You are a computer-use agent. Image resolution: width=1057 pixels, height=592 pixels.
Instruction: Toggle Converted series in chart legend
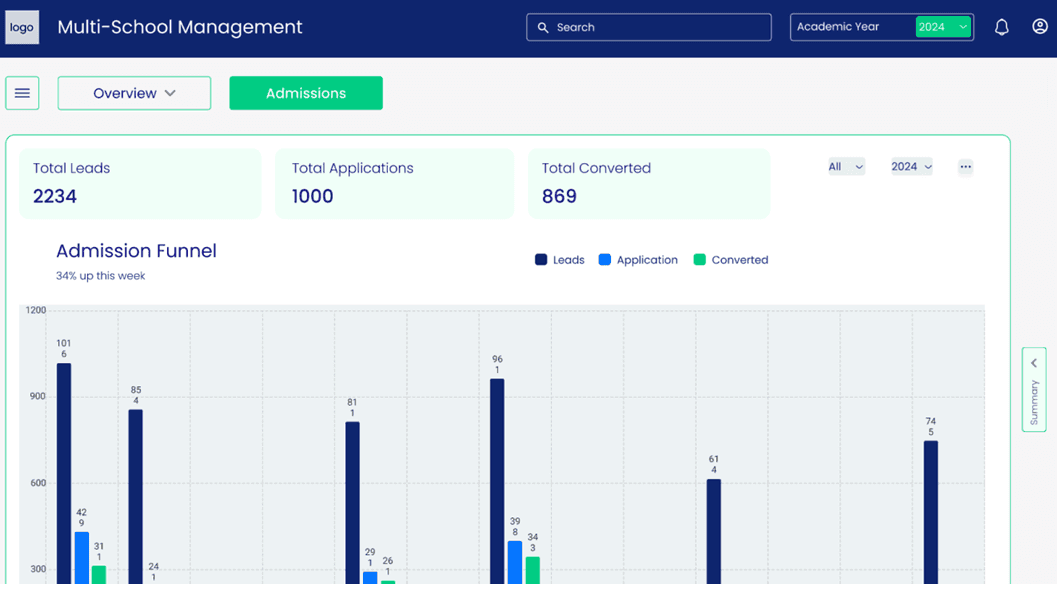pyautogui.click(x=731, y=260)
